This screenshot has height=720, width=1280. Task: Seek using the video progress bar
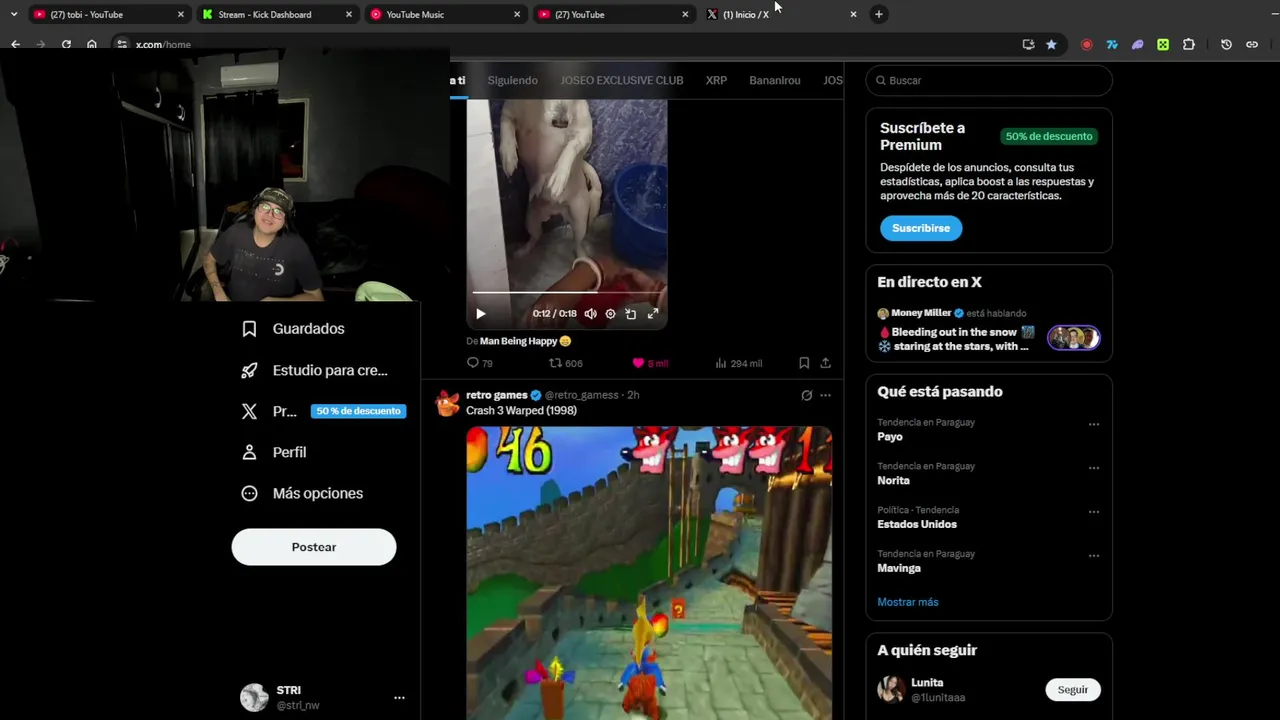(x=566, y=293)
